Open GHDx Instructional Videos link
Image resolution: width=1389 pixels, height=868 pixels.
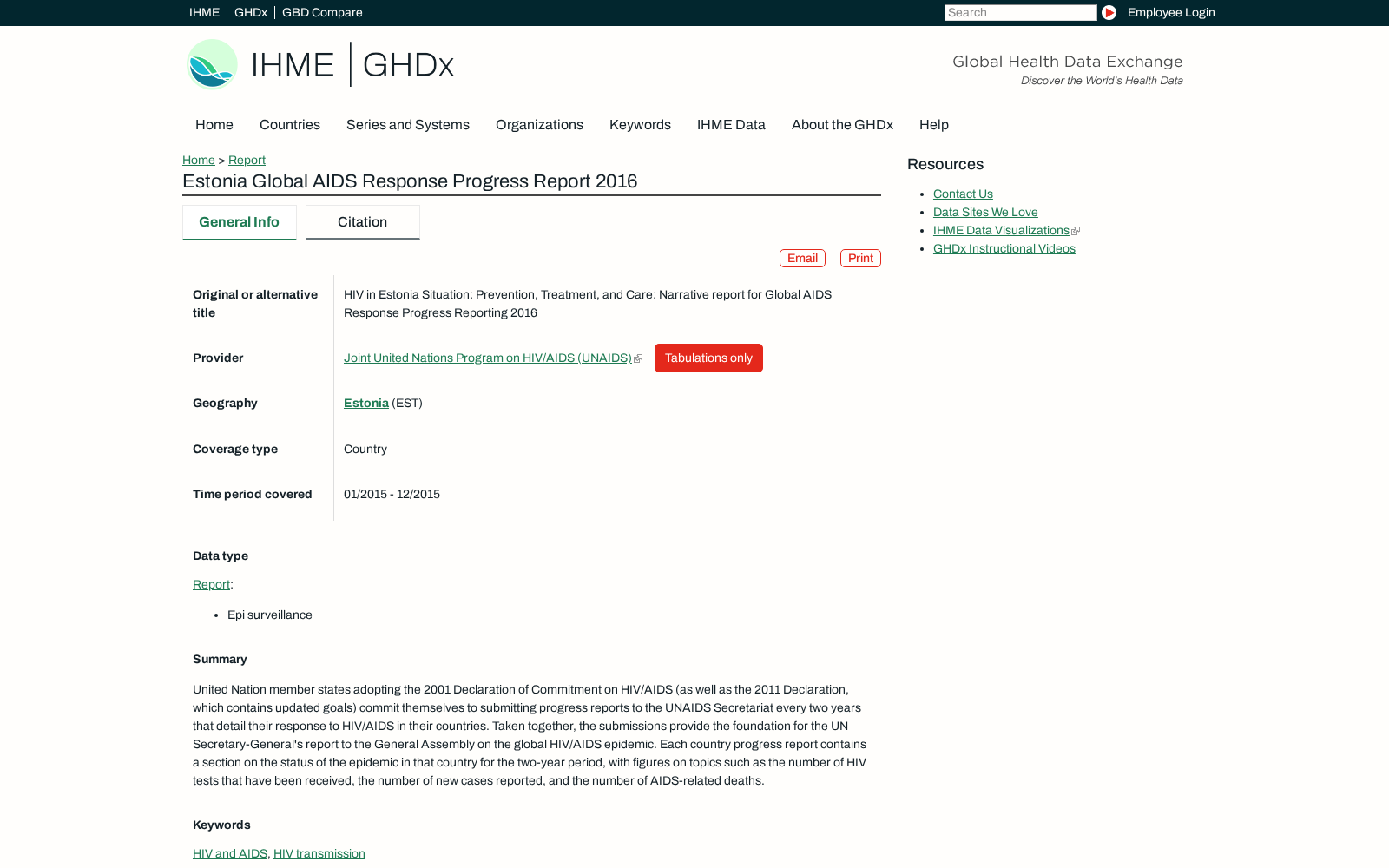1004,249
